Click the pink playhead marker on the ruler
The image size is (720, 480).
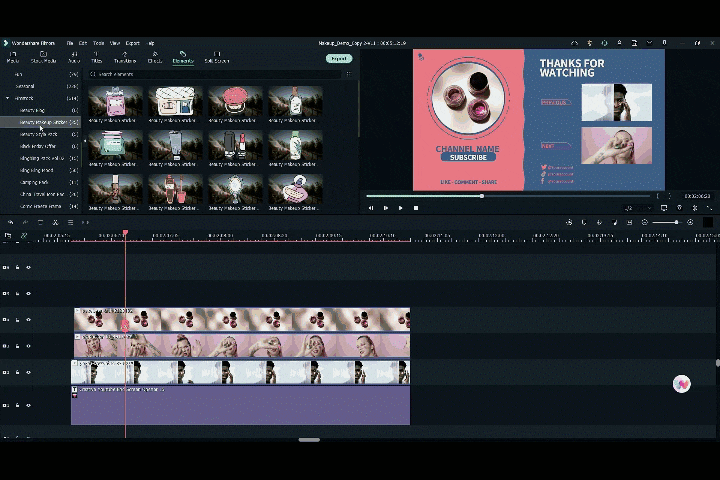[x=125, y=233]
